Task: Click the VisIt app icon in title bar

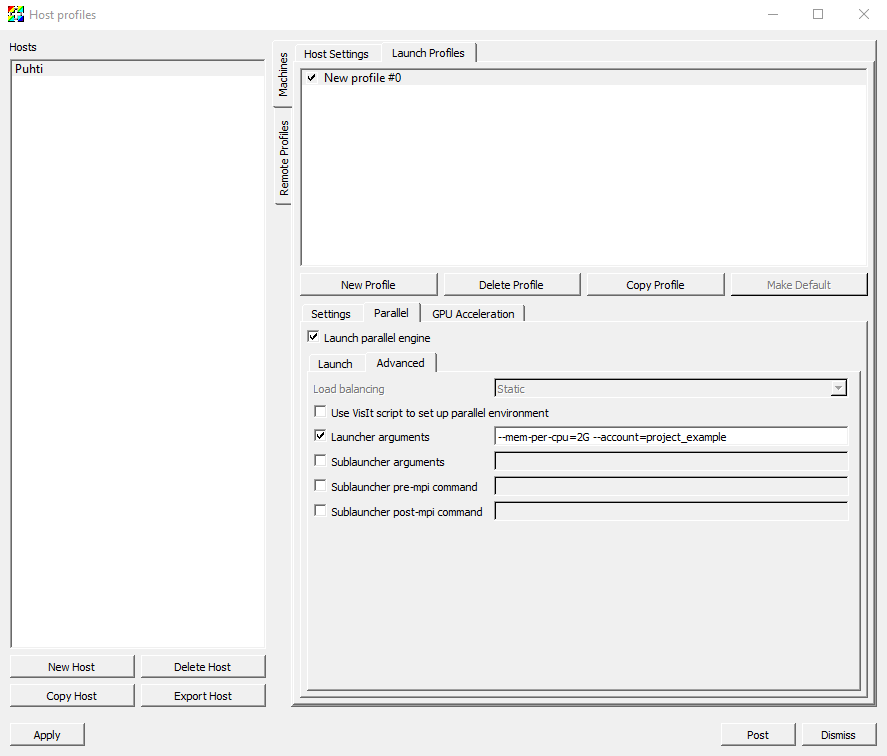Action: 16,15
